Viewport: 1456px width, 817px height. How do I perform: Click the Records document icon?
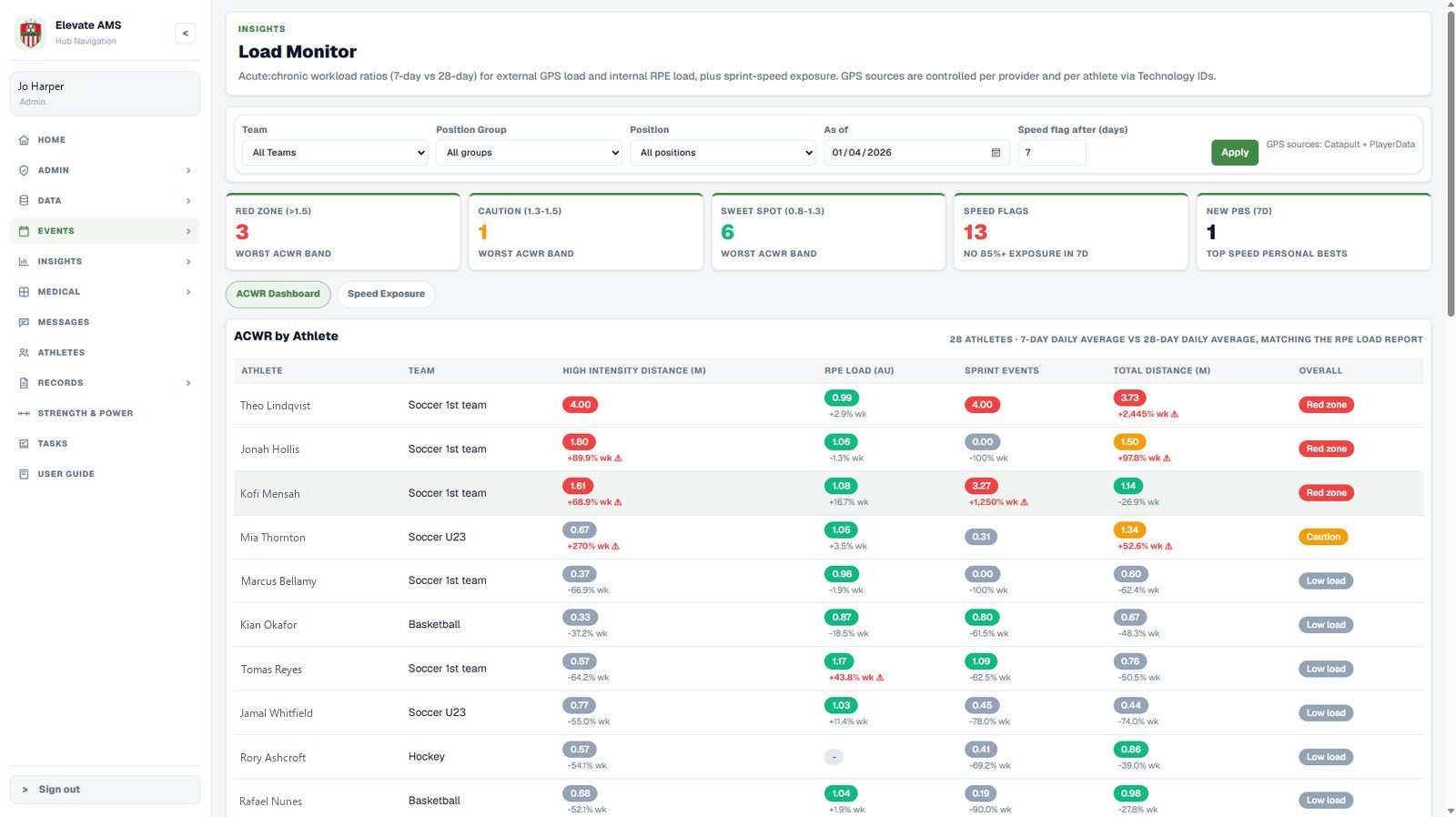(x=24, y=383)
